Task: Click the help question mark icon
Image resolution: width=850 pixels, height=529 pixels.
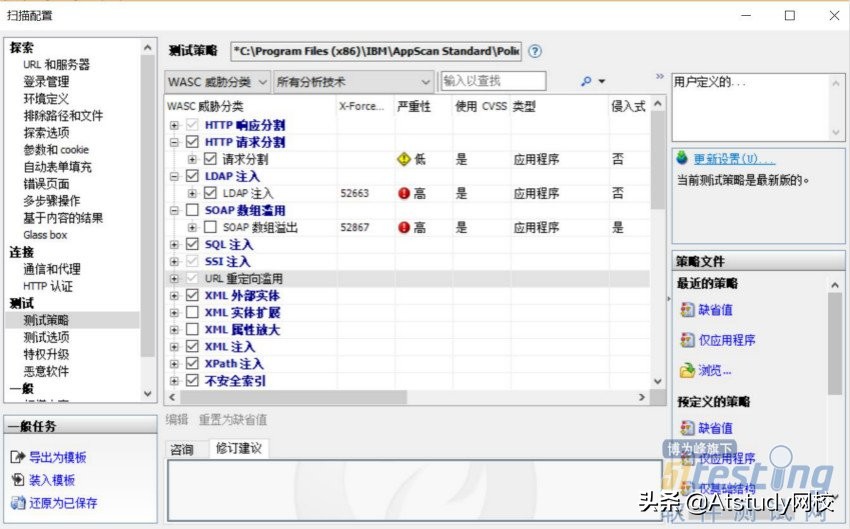Action: [535, 51]
